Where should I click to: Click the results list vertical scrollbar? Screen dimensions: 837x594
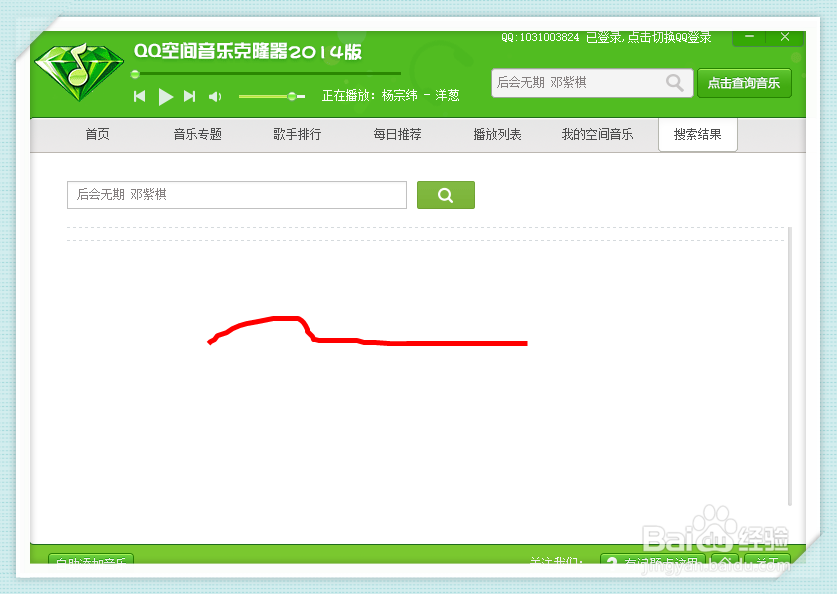(x=790, y=366)
